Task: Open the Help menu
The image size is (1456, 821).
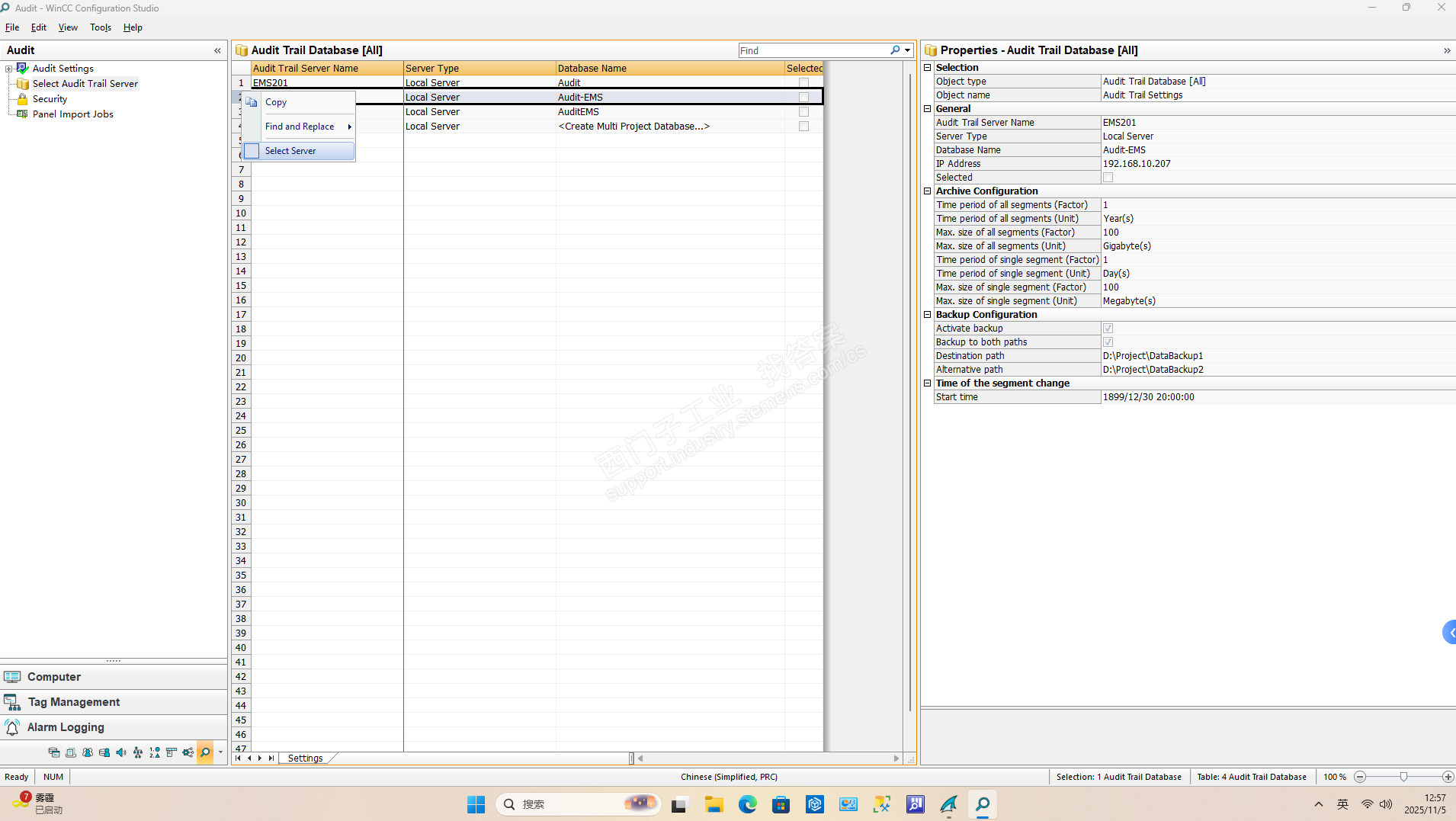Action: (x=133, y=27)
